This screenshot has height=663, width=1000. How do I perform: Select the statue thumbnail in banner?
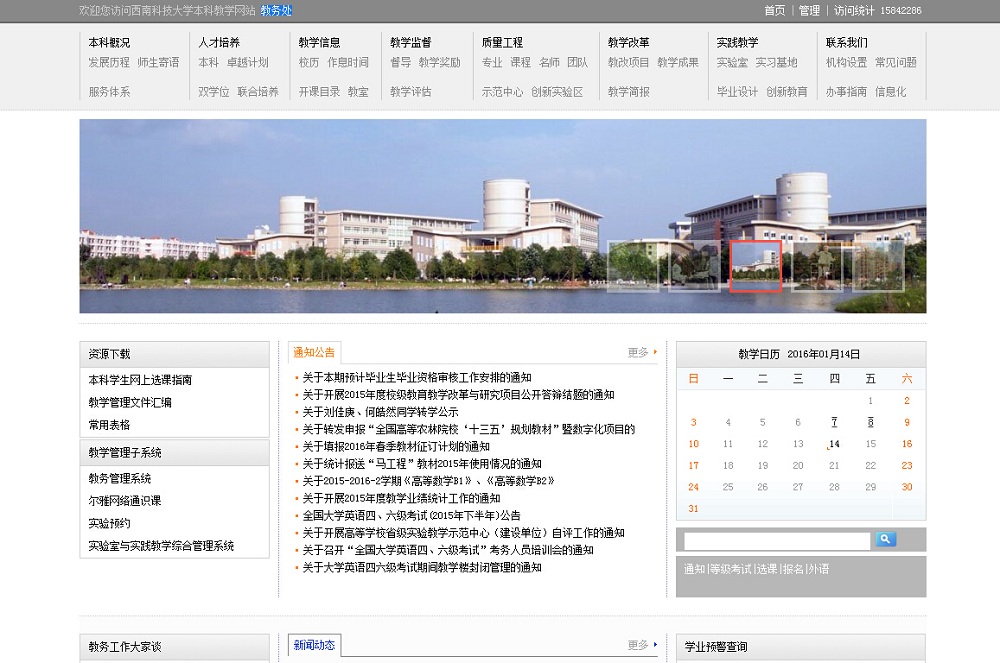[x=817, y=267]
